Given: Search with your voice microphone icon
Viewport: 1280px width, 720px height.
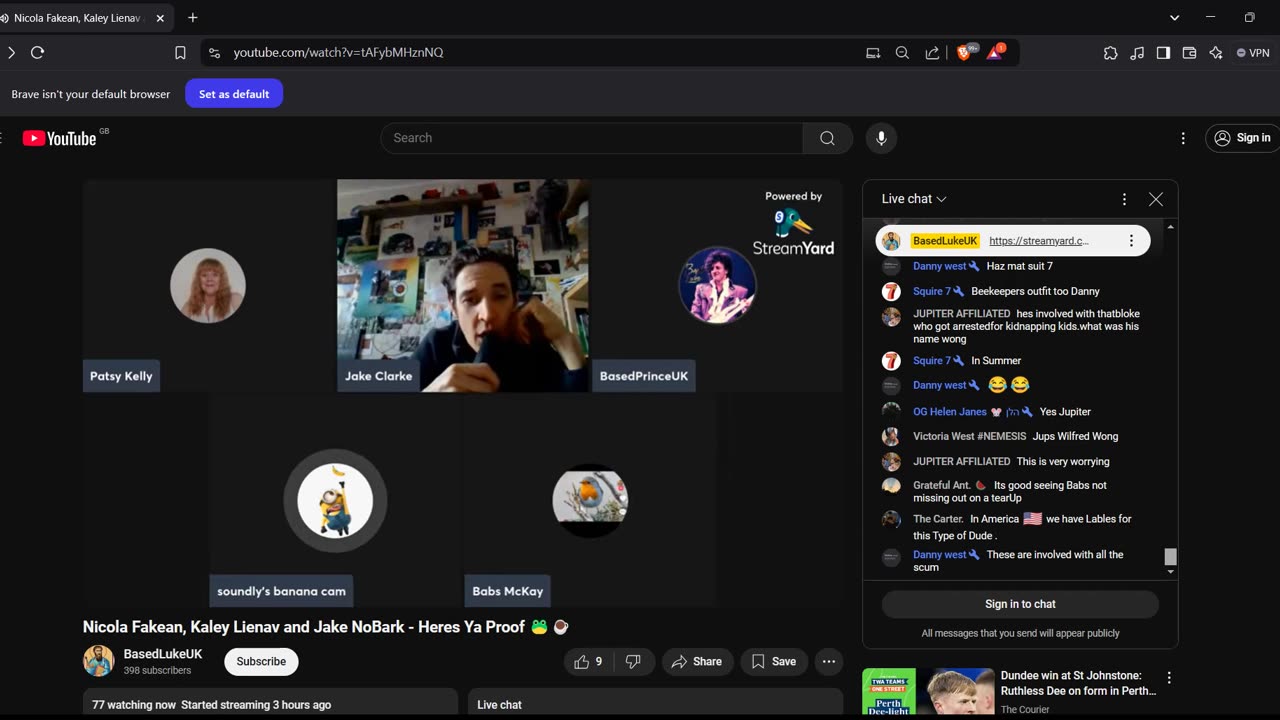Looking at the screenshot, I should [x=881, y=138].
